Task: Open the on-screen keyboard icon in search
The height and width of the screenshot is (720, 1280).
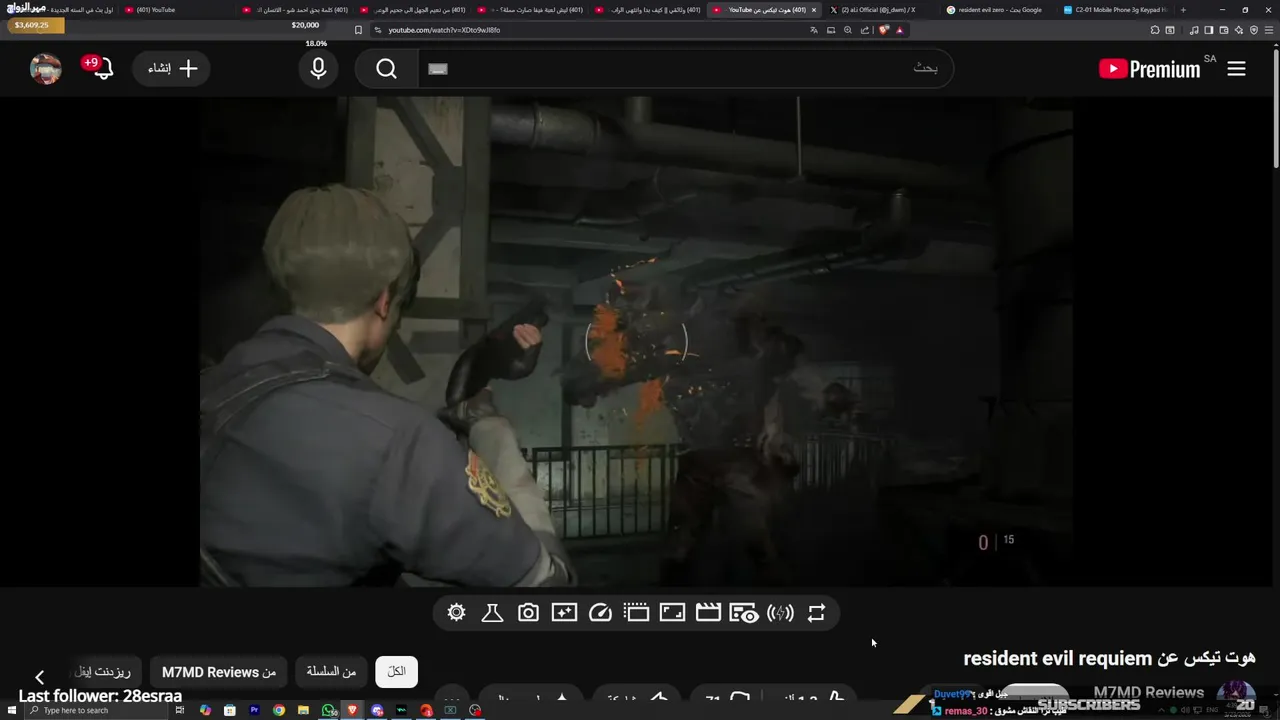Action: [x=438, y=69]
